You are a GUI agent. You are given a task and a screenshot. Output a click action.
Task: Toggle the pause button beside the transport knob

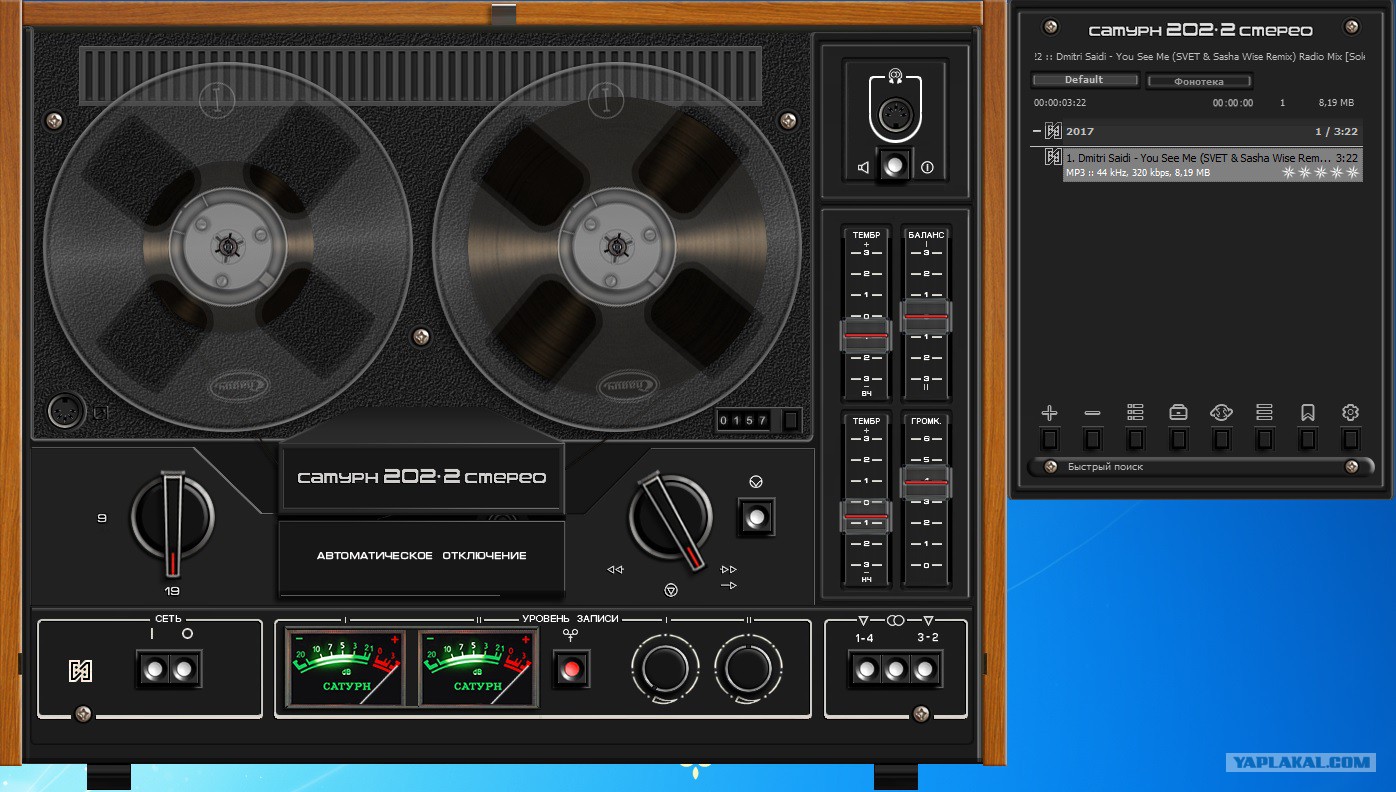point(756,517)
